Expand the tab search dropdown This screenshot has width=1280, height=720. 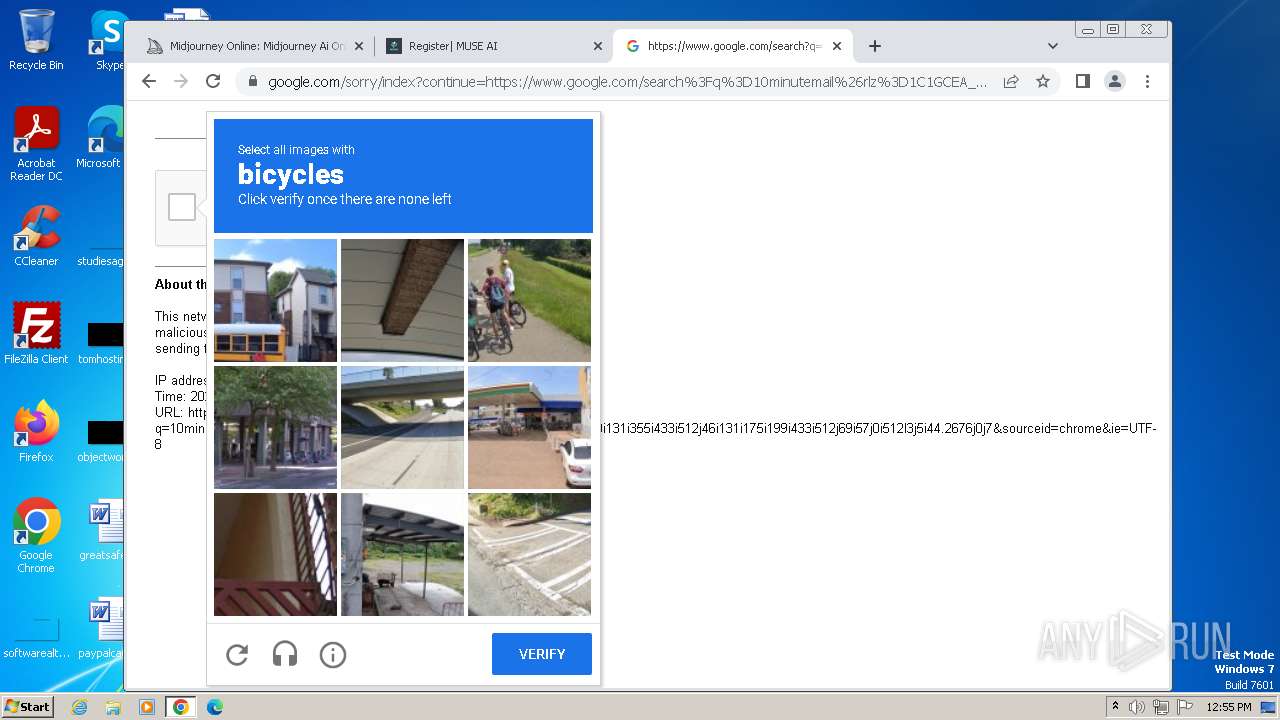[x=1052, y=46]
